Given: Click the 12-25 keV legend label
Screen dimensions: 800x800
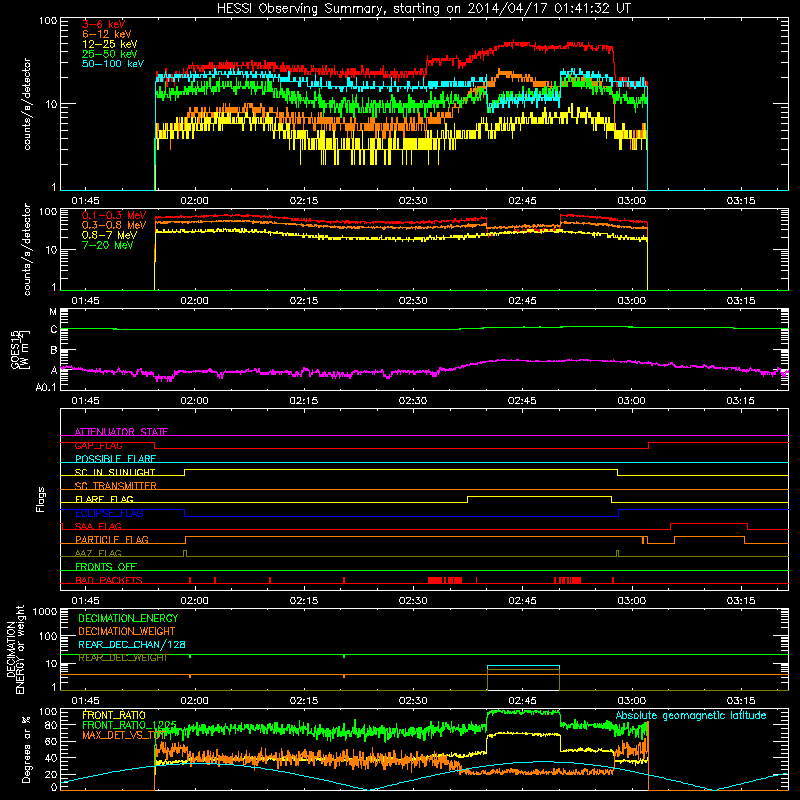Looking at the screenshot, I should coord(109,44).
